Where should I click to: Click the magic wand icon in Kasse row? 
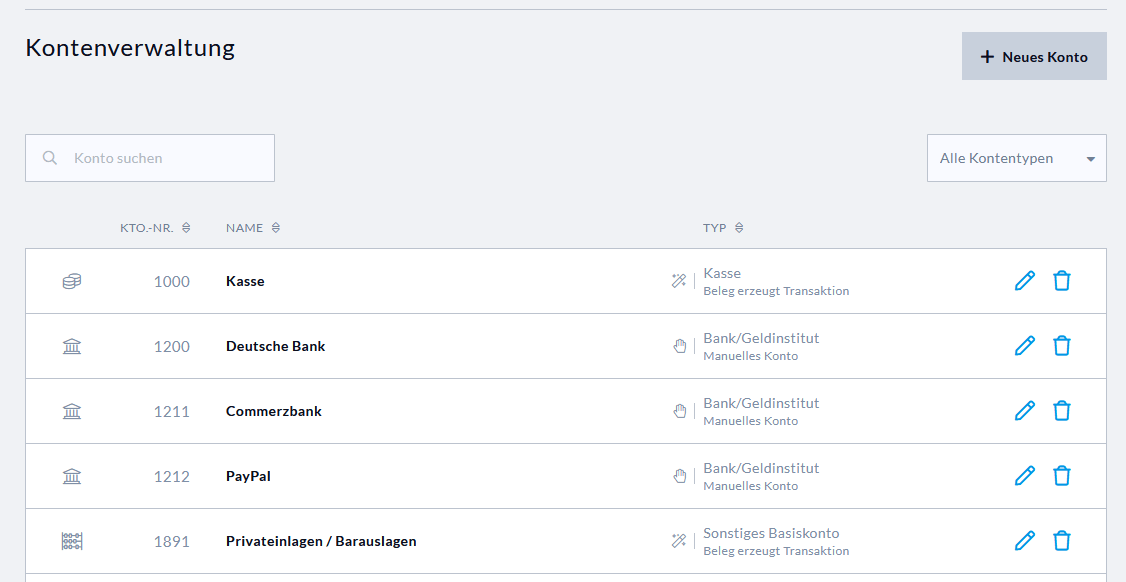[679, 281]
